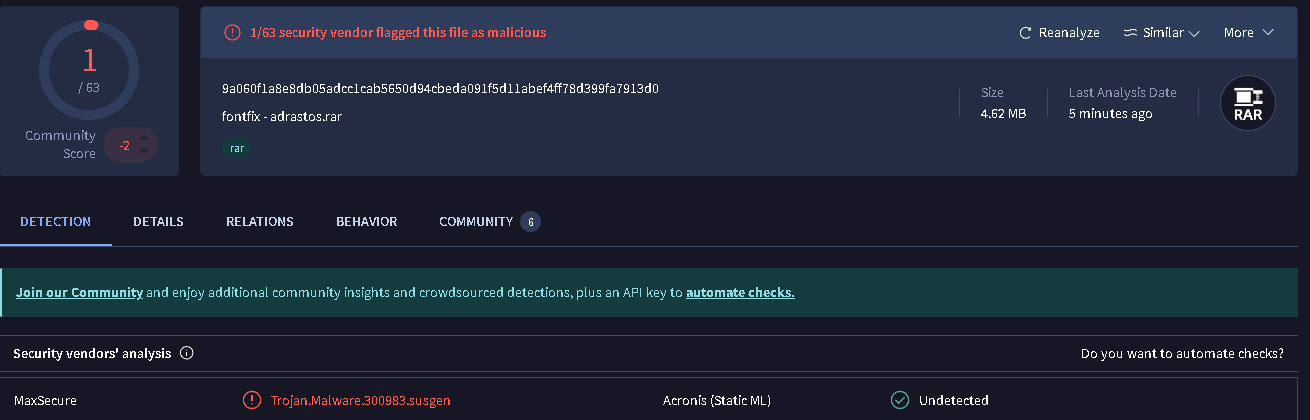Switch to the Details tab
This screenshot has height=420, width=1310.
[158, 221]
